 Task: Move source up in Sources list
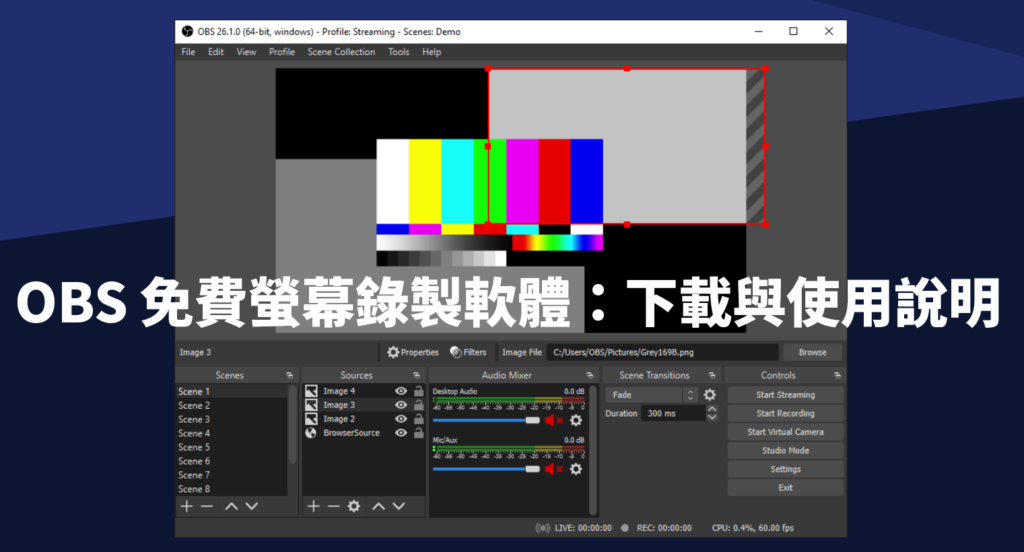click(378, 506)
